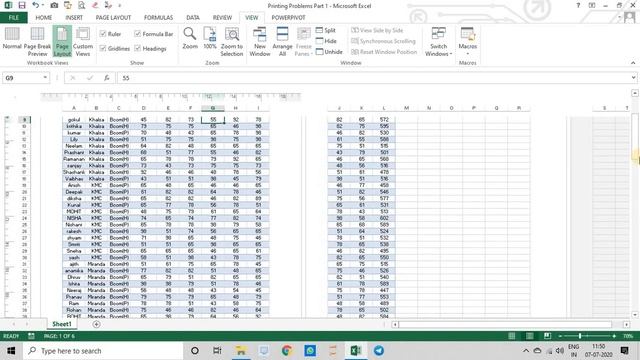Click Arrange All windows
Screen dimensions: 640x360
click(282, 42)
